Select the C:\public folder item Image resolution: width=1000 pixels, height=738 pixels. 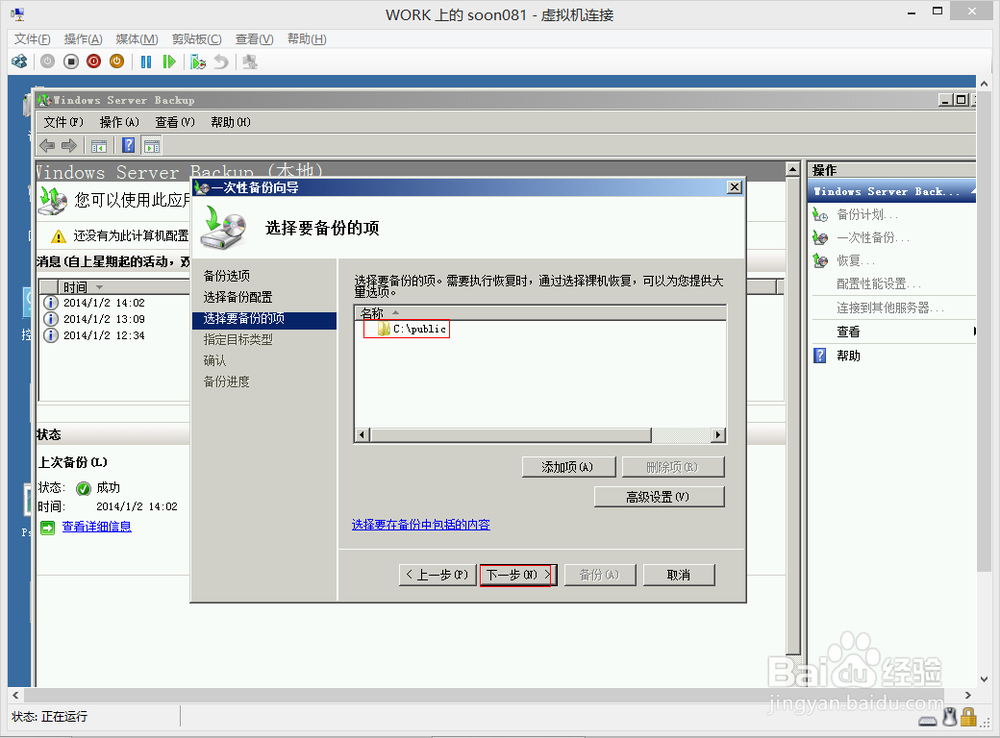412,328
